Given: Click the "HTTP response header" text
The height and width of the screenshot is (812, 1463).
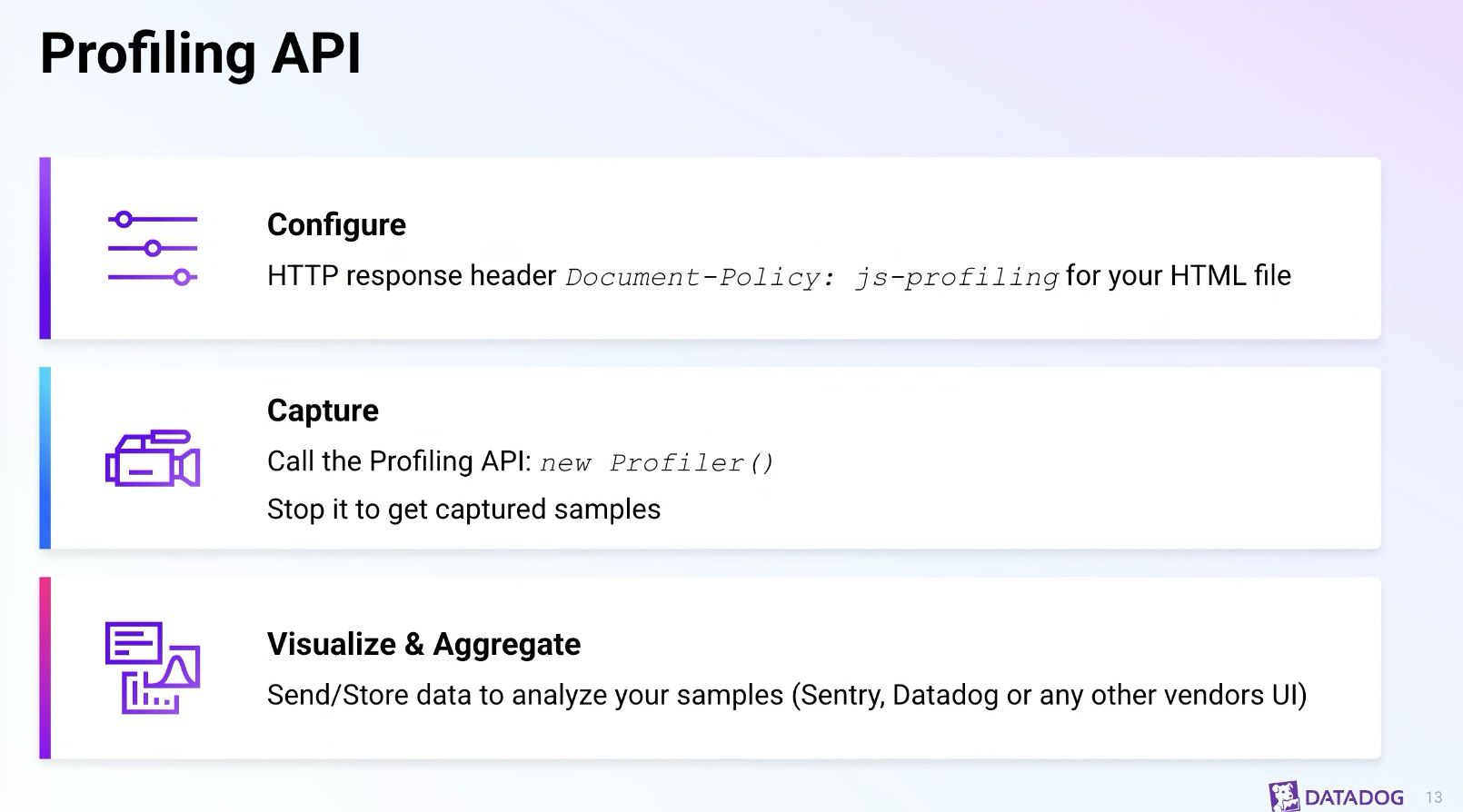Looking at the screenshot, I should (411, 276).
